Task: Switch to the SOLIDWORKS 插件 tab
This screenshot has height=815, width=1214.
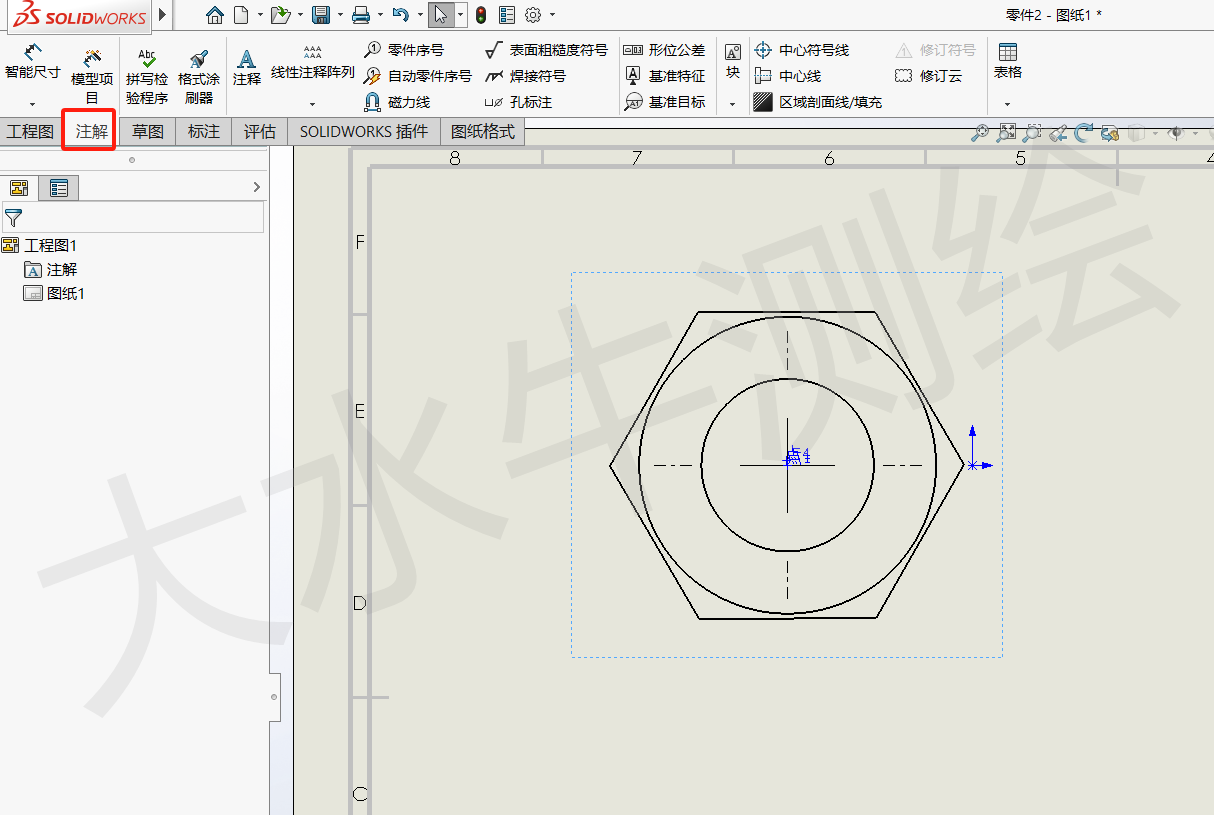Action: point(364,131)
